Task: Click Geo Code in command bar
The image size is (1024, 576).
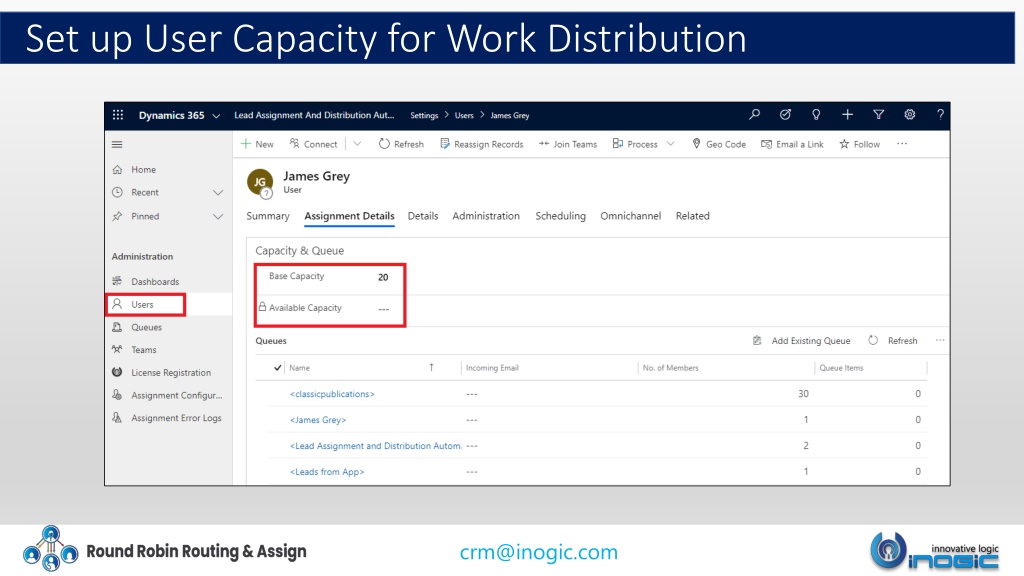Action: pos(718,144)
